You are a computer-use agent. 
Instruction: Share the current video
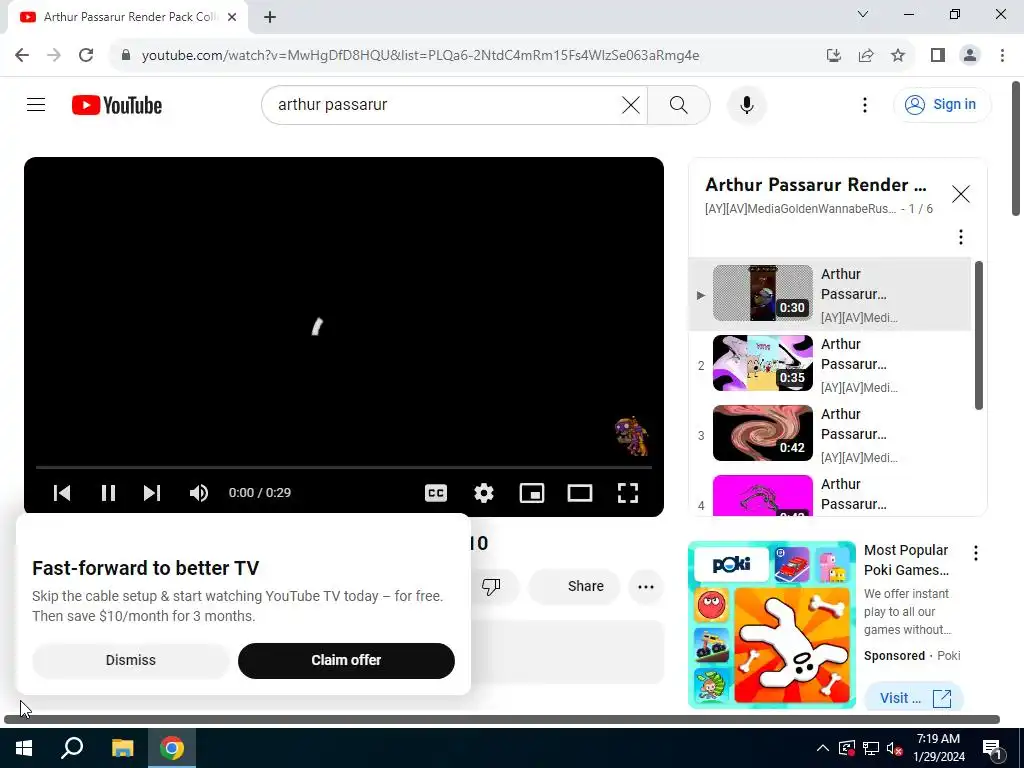pos(573,586)
